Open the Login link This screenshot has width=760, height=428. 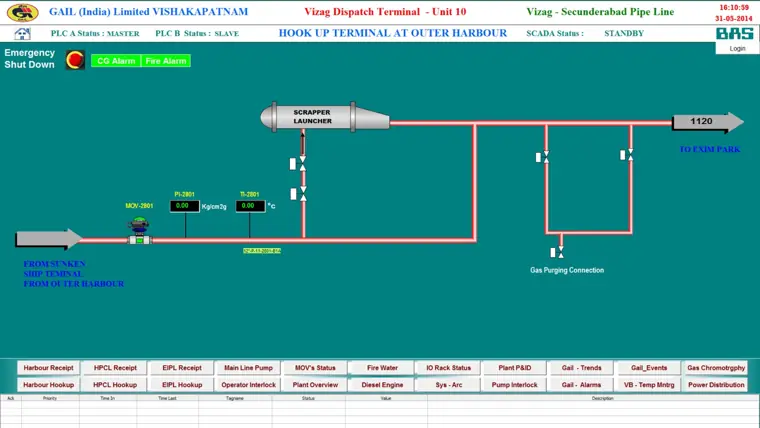point(737,48)
